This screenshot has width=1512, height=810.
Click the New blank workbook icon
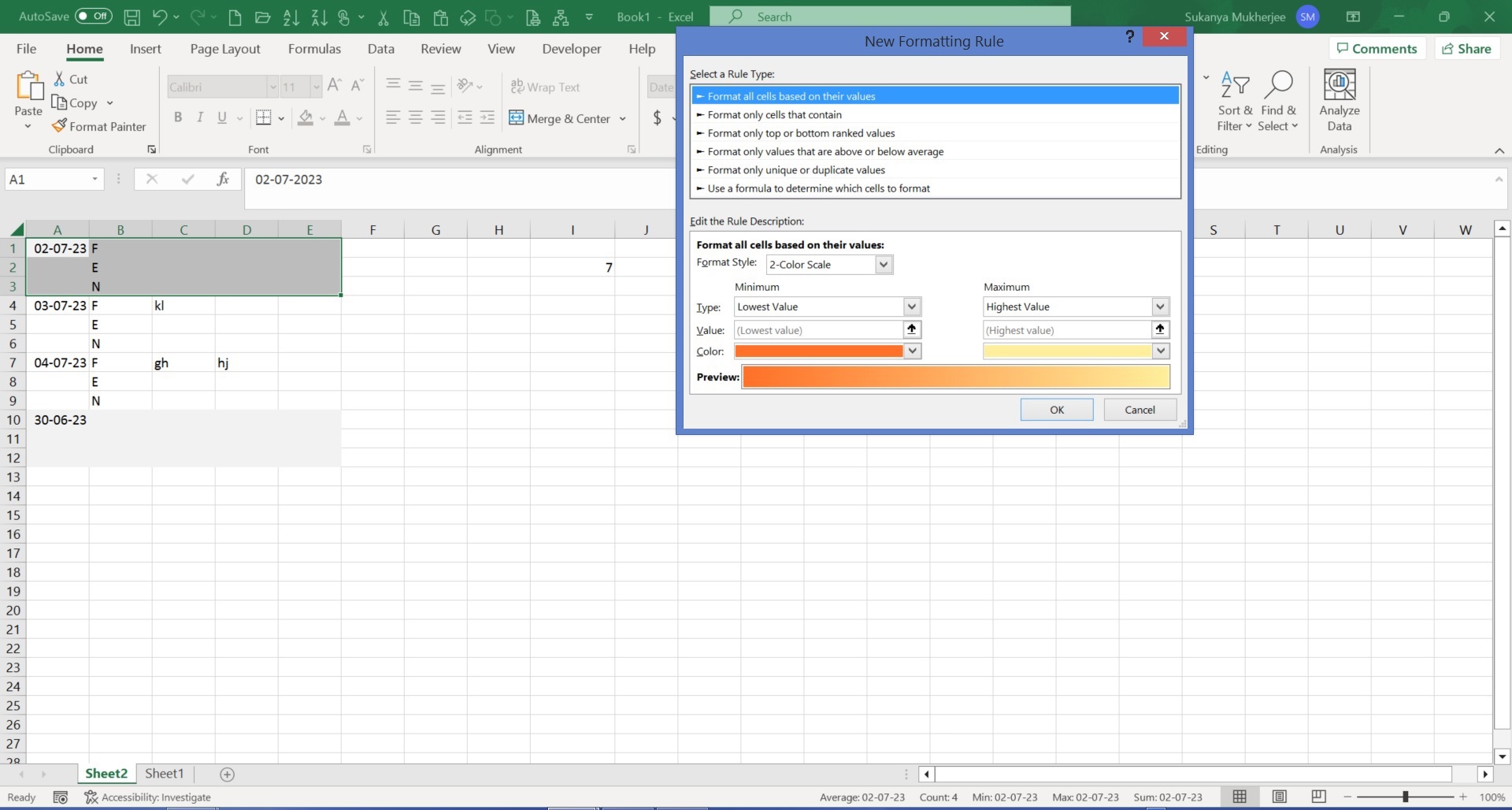tap(235, 17)
